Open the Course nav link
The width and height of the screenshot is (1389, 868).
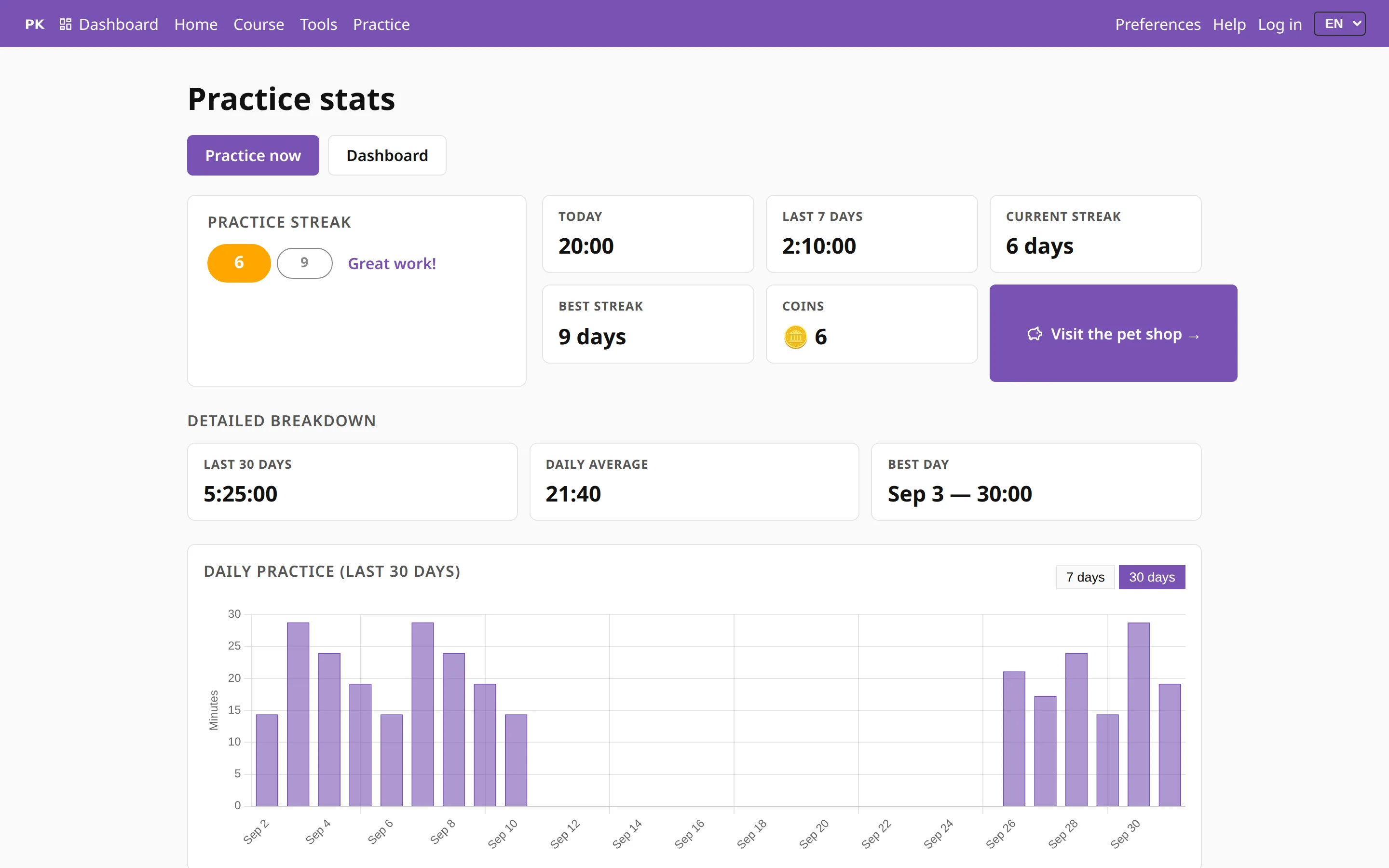tap(259, 24)
